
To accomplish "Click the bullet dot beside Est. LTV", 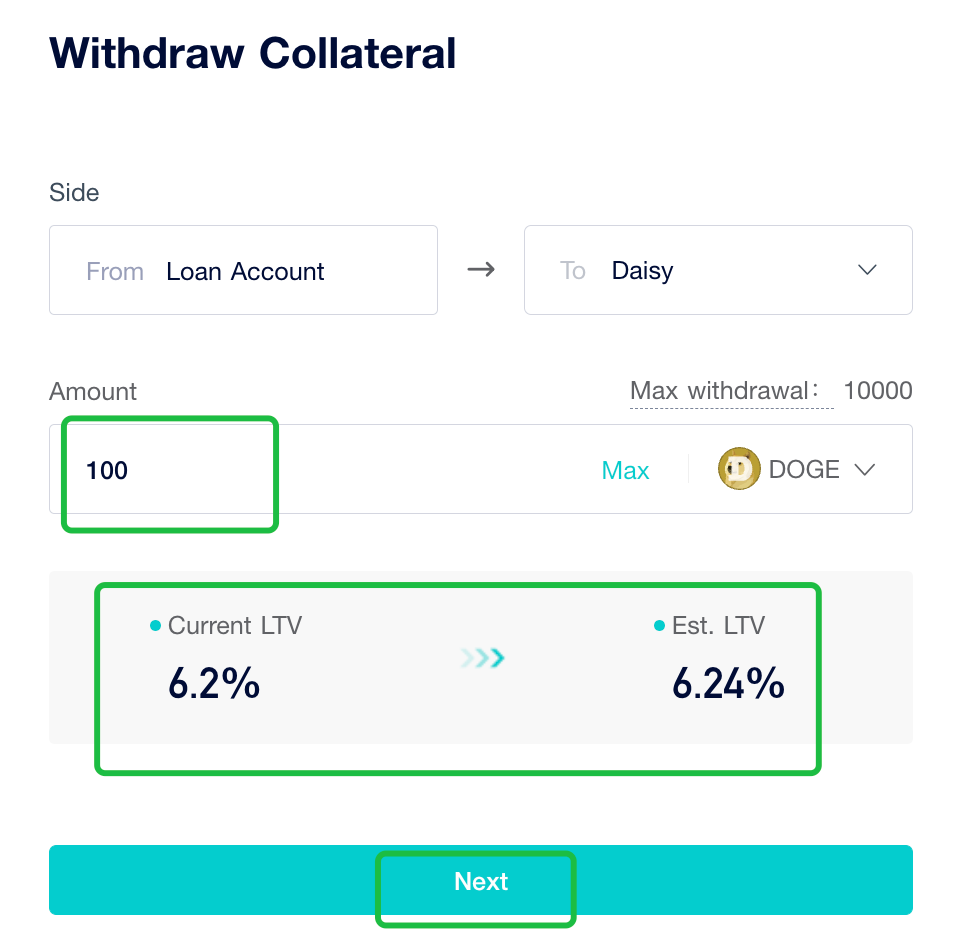I will point(656,625).
